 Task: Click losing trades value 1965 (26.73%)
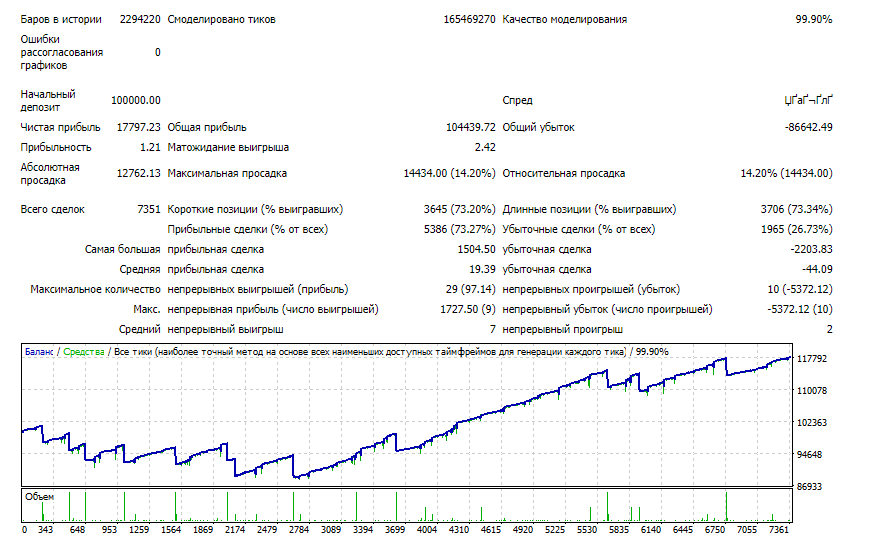coord(796,230)
